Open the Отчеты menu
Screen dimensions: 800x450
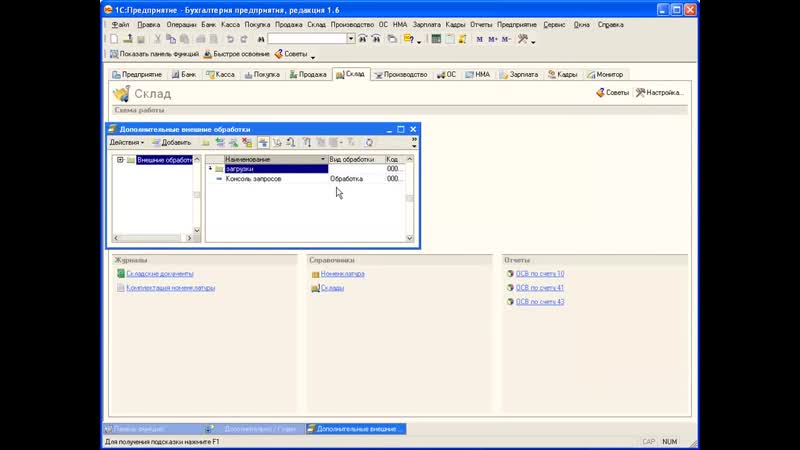pyautogui.click(x=481, y=24)
